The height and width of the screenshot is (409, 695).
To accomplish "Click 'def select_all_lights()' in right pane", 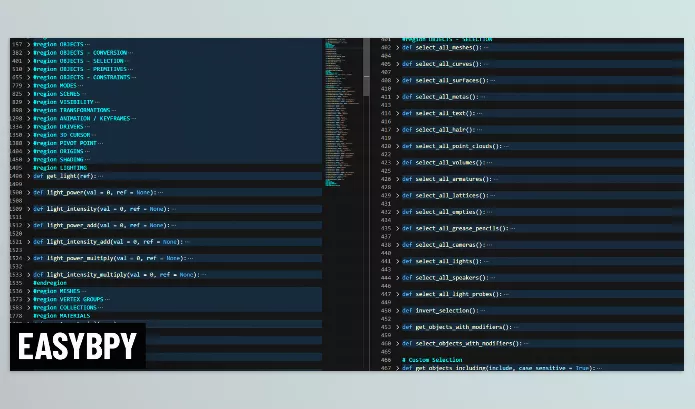I will pyautogui.click(x=441, y=261).
